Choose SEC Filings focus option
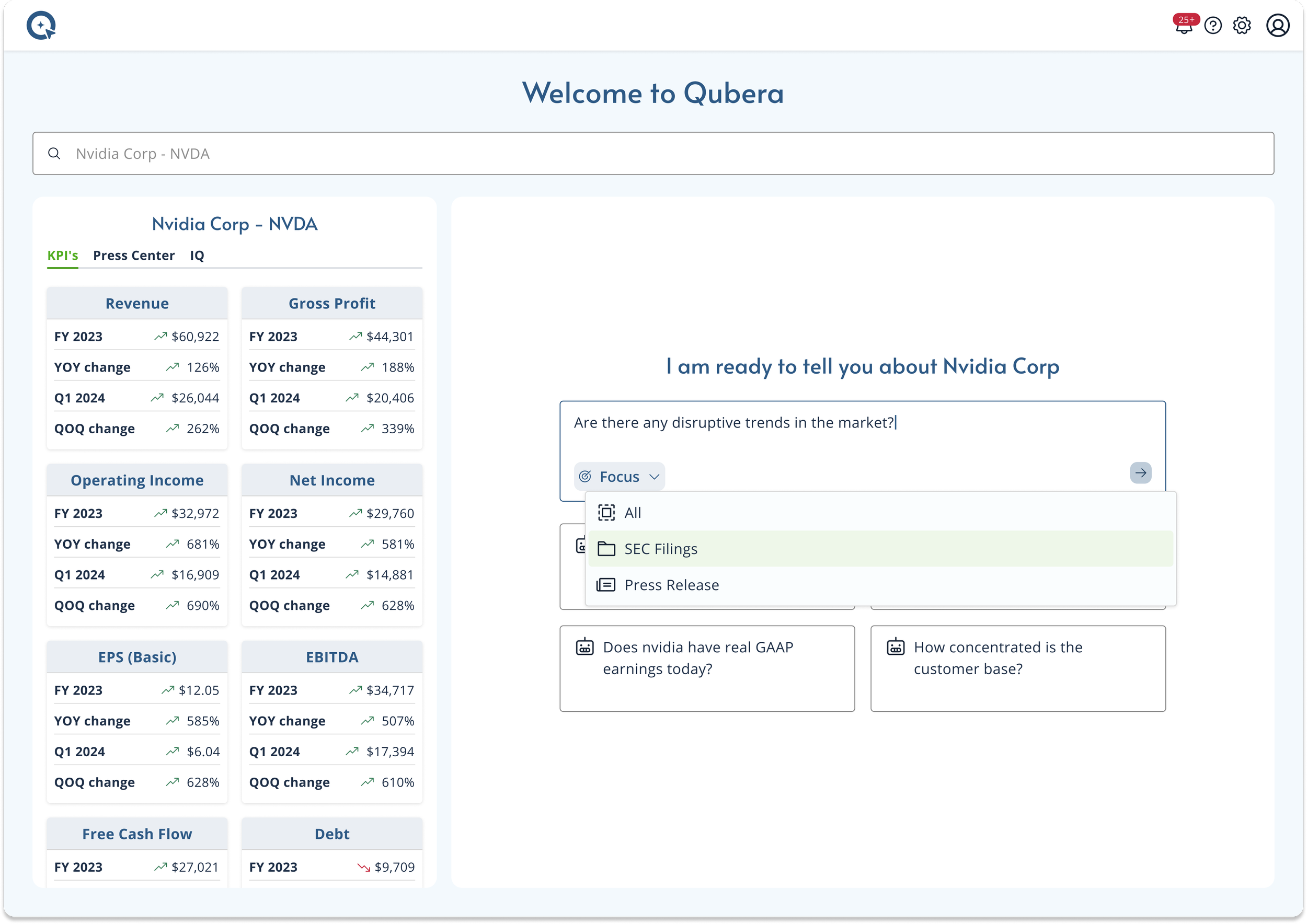Screen dimensions: 1307x924 [x=660, y=549]
